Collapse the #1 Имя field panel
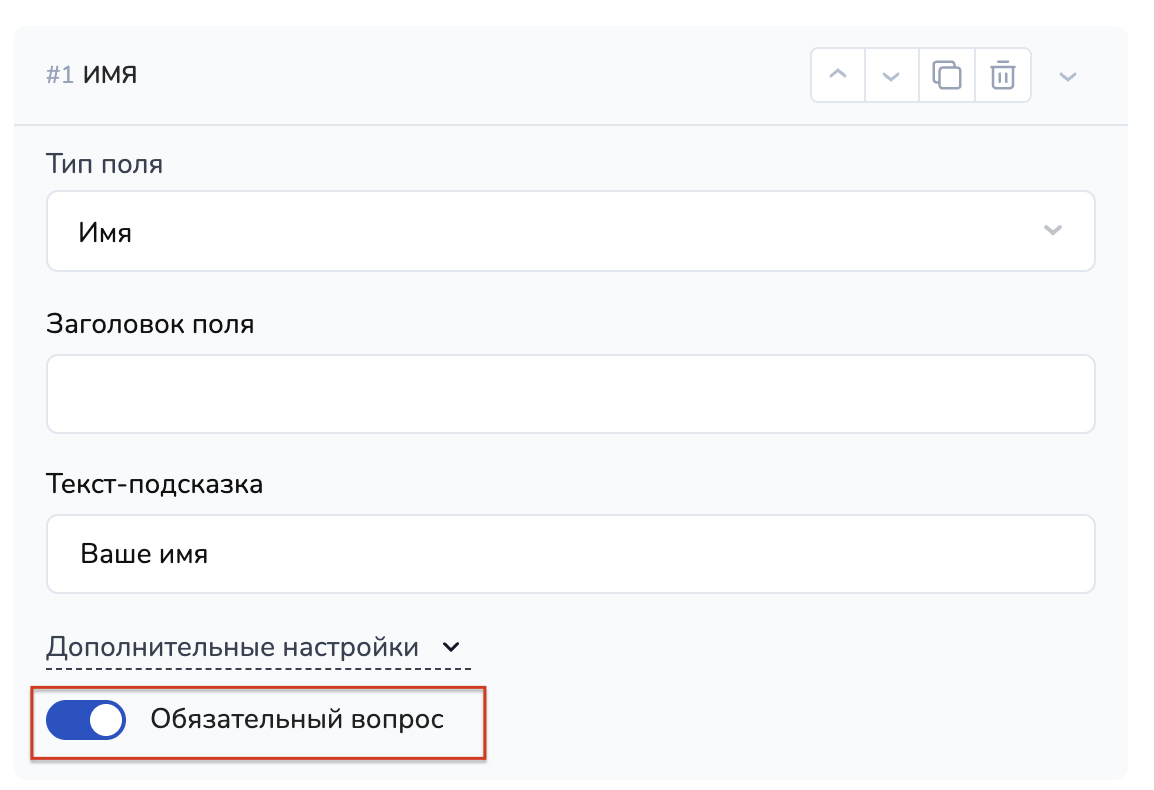Image resolution: width=1154 pixels, height=790 pixels. pyautogui.click(x=1067, y=77)
